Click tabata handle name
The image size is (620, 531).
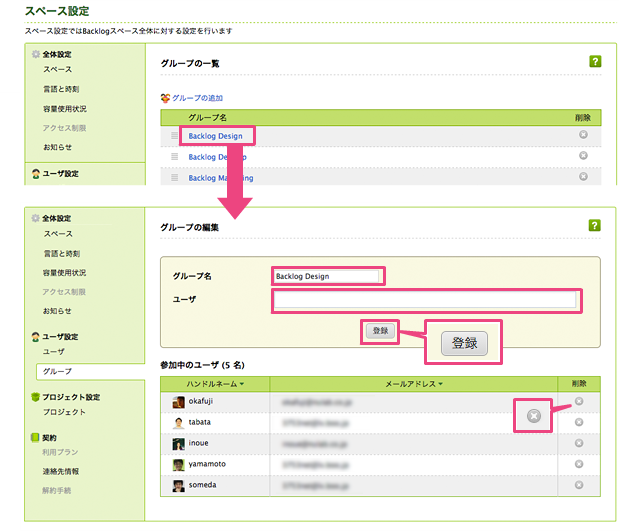(200, 422)
